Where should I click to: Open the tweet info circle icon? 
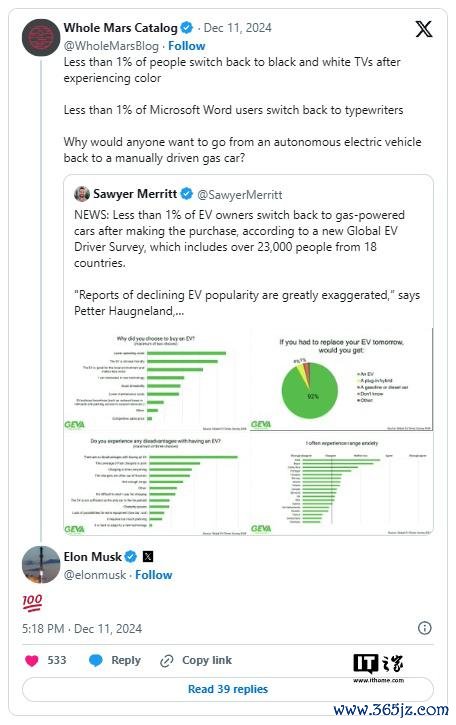tap(424, 627)
